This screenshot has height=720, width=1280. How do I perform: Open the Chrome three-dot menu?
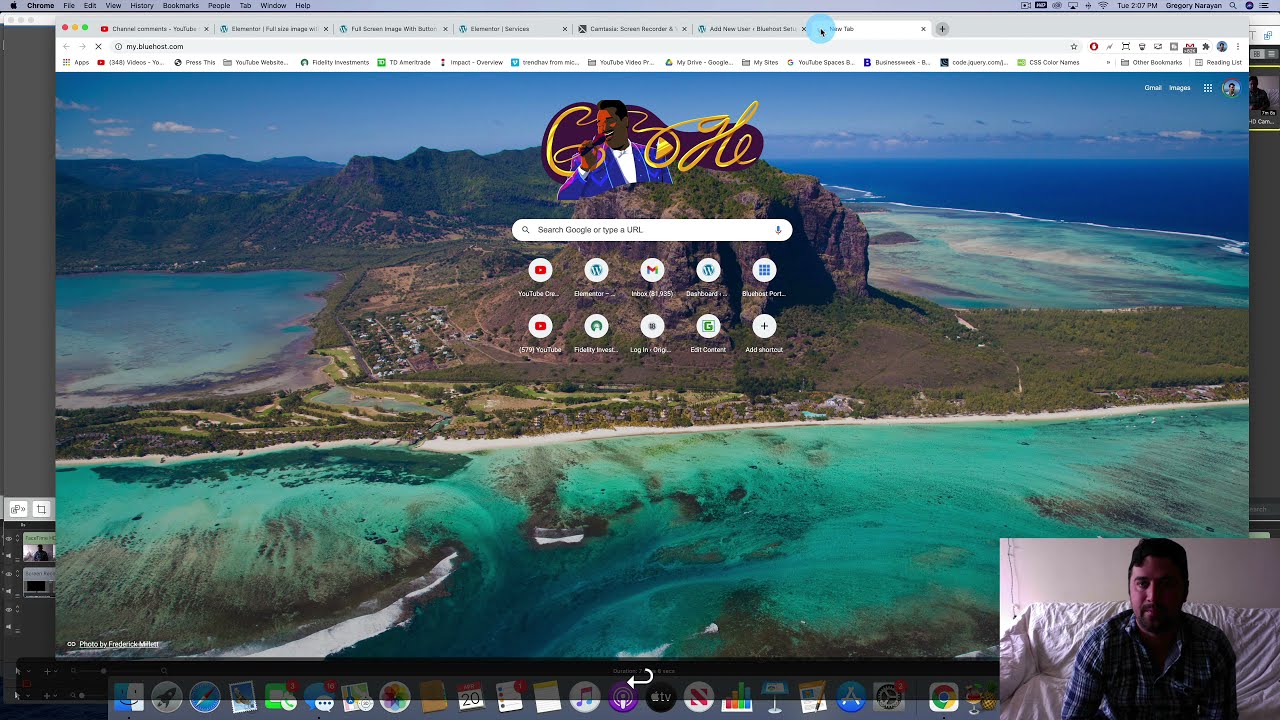pyautogui.click(x=1238, y=47)
